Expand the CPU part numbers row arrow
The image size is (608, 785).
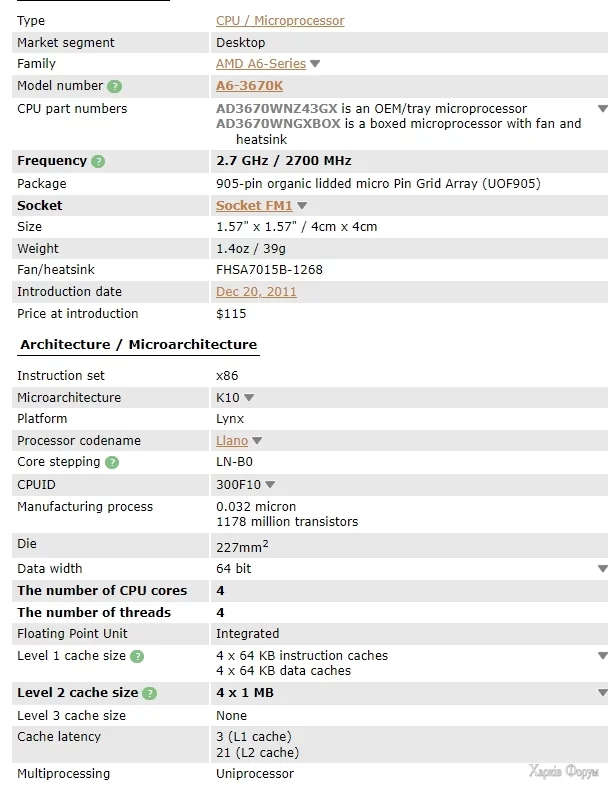pos(602,109)
